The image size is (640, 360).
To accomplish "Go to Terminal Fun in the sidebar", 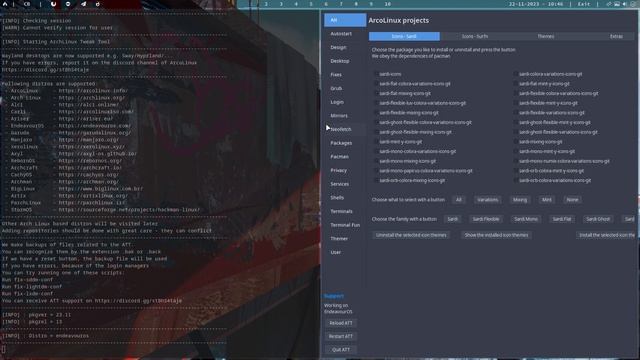I will (345, 225).
